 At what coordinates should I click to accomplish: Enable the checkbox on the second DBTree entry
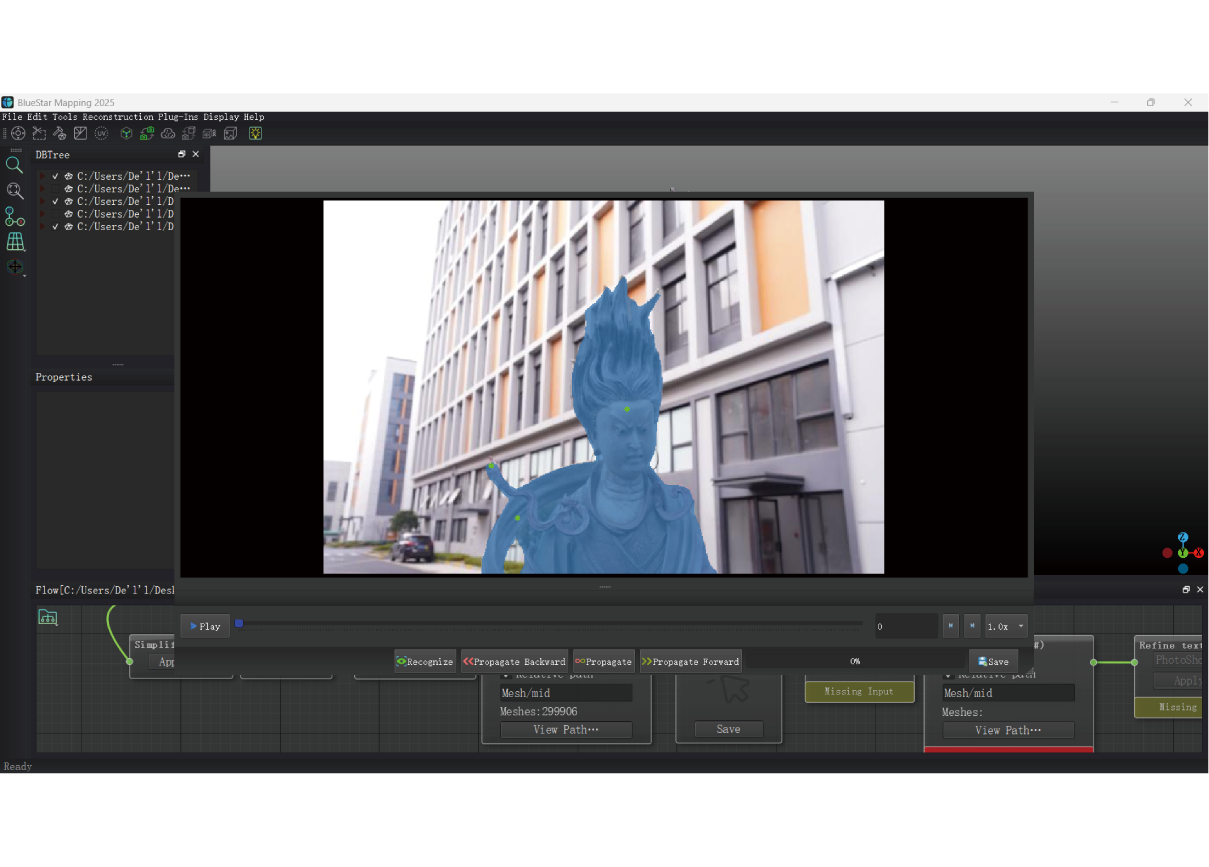point(55,189)
